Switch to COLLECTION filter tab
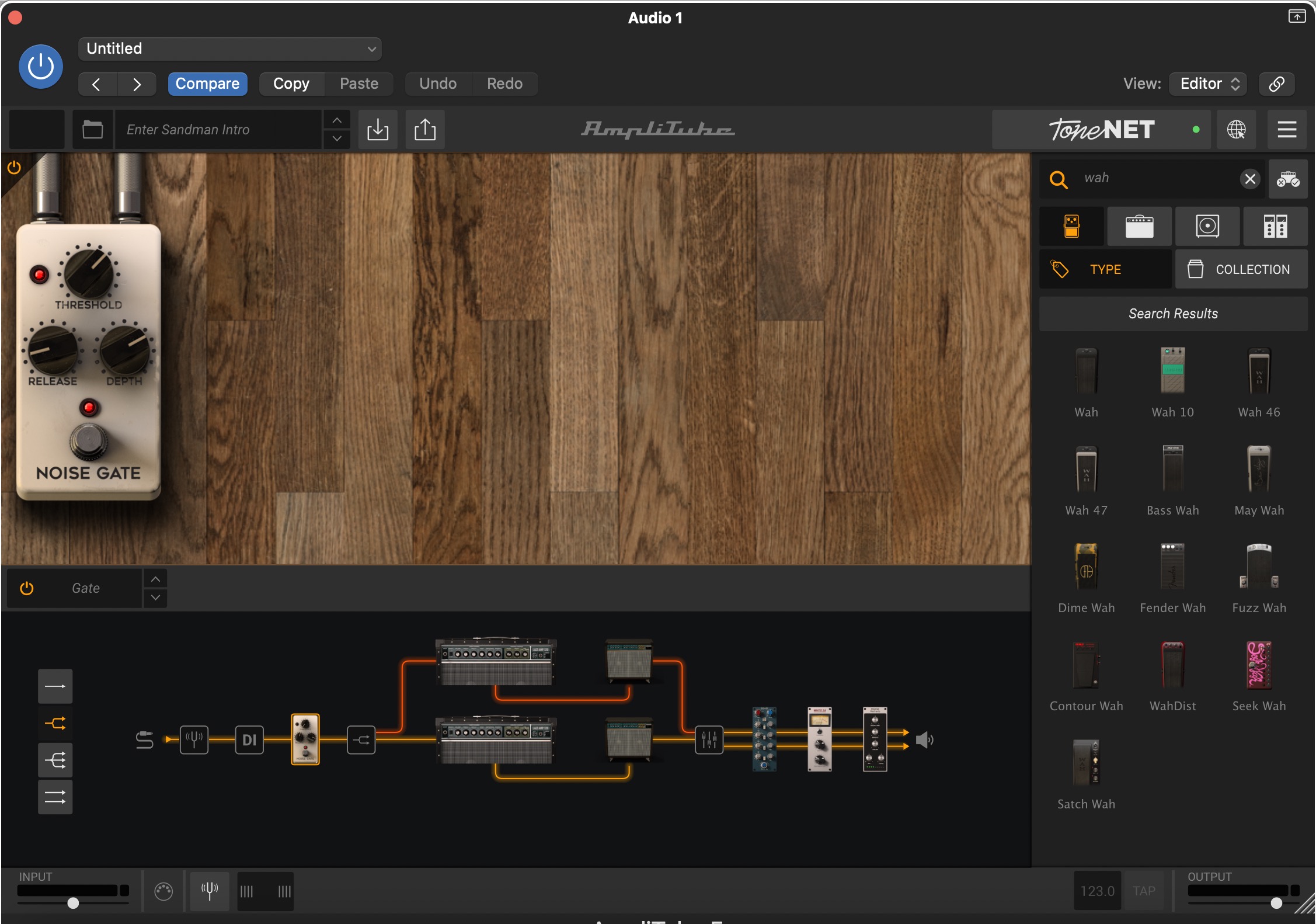1316x924 pixels. pos(1241,269)
